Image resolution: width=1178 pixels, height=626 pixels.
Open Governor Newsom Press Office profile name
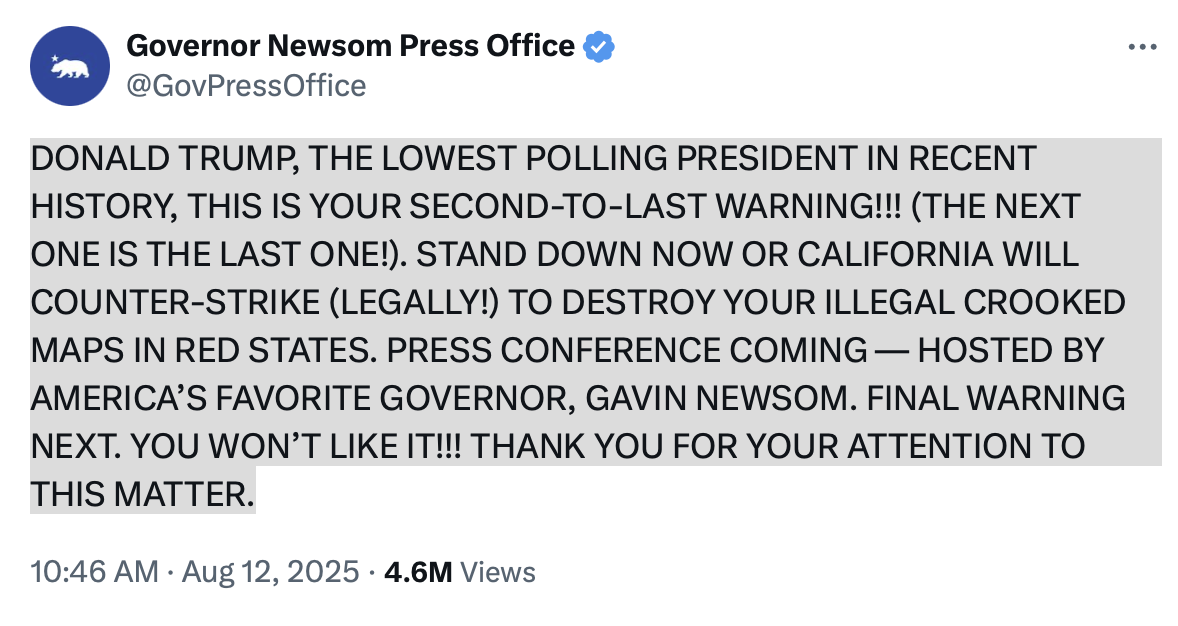350,46
